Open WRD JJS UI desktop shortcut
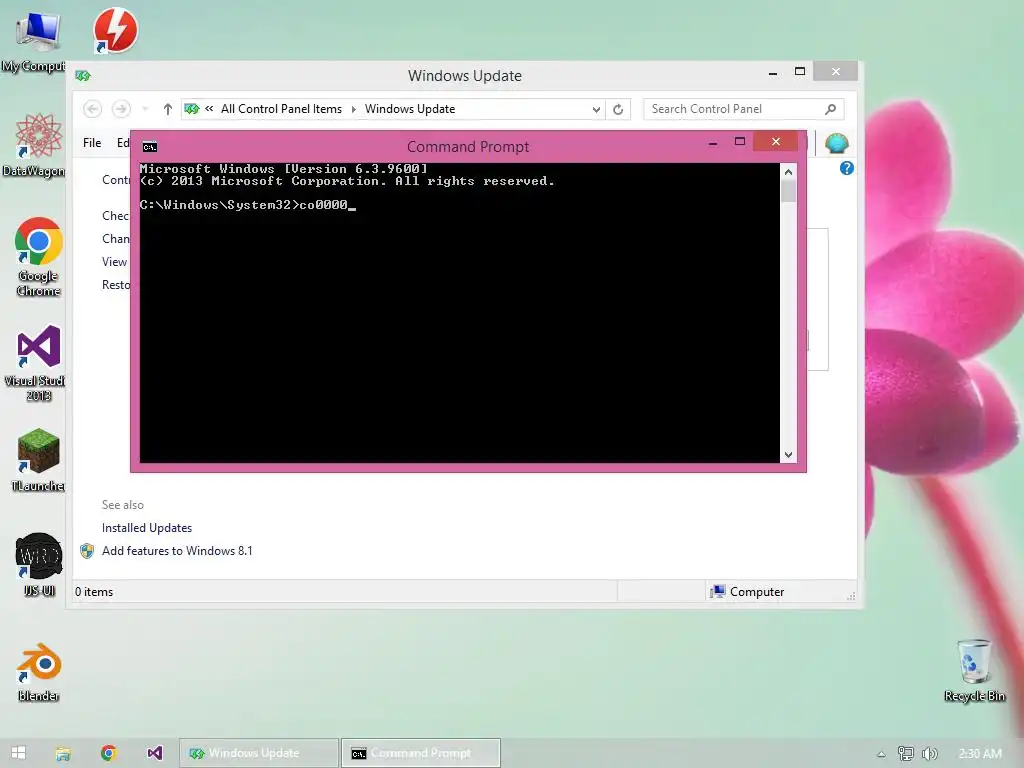Screen dimensions: 1024x768 point(39,565)
